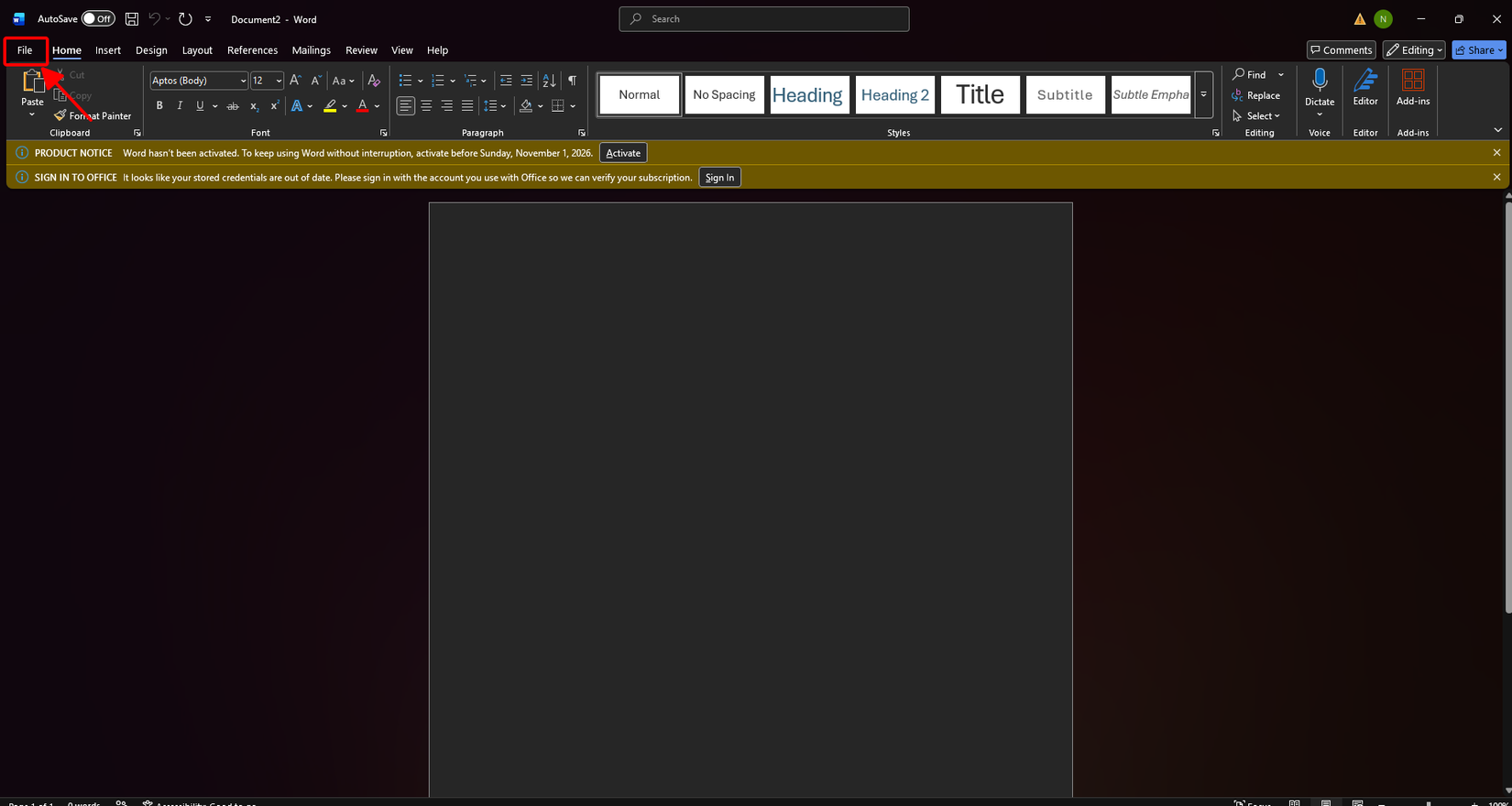The image size is (1512, 806).
Task: Open the Editing mode dropdown
Action: (x=1414, y=50)
